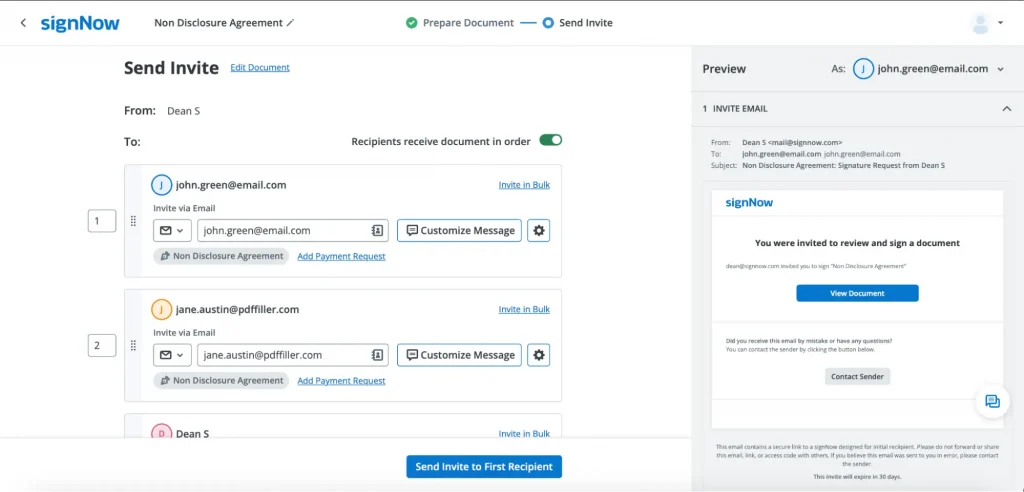The image size is (1024, 492).
Task: Click Send Invite to First Recipient button
Action: click(484, 467)
